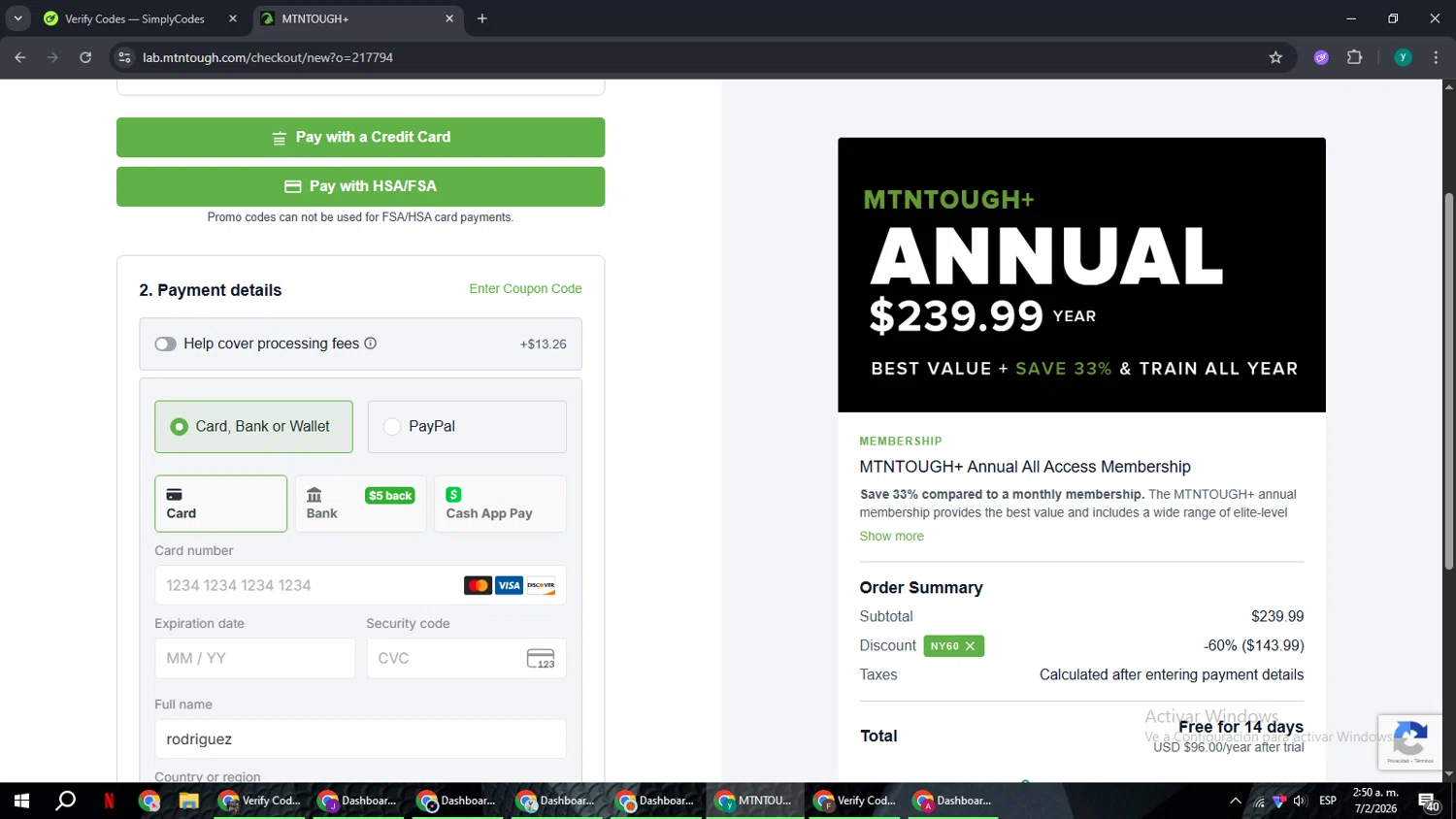Image resolution: width=1456 pixels, height=819 pixels.
Task: Switch to the MTNTOUGH+ browser tab
Action: 357,18
